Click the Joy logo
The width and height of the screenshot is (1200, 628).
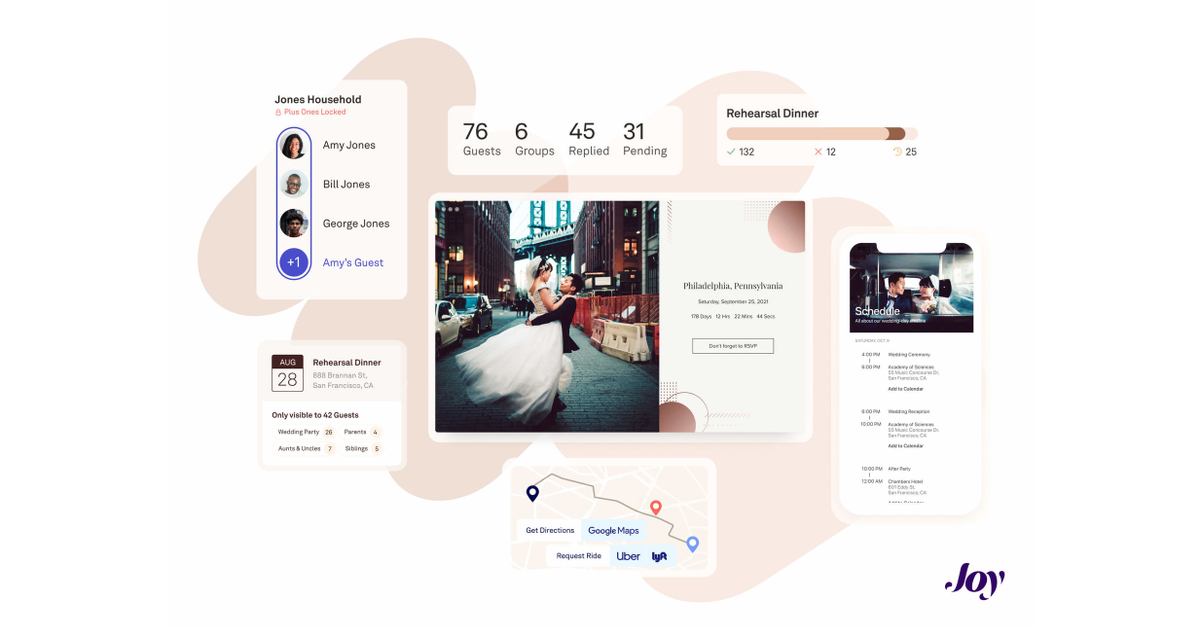(x=974, y=580)
